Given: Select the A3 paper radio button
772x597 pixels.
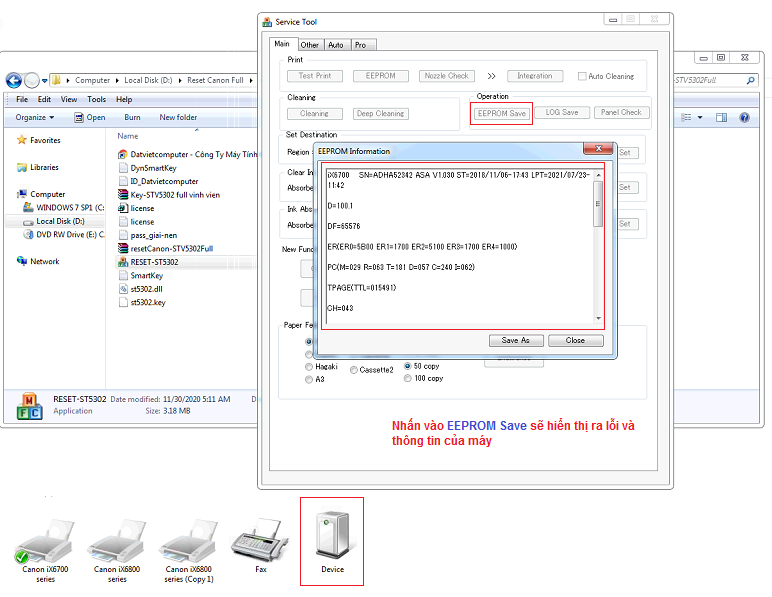Looking at the screenshot, I should [x=309, y=379].
